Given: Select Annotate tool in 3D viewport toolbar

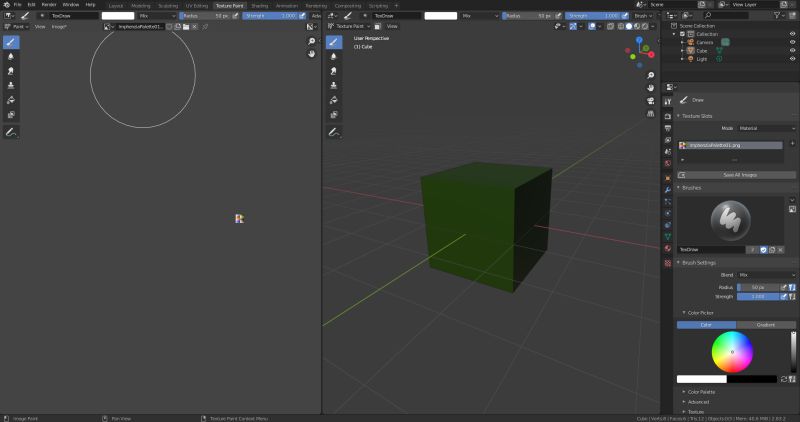Looking at the screenshot, I should coord(334,132).
